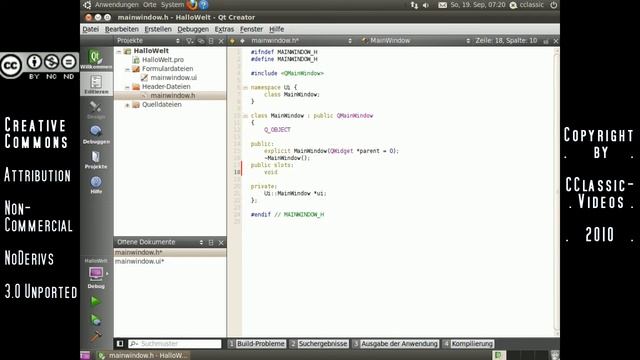Open the Debuggen menu
Viewport: 640px width, 360px height.
pyautogui.click(x=193, y=29)
